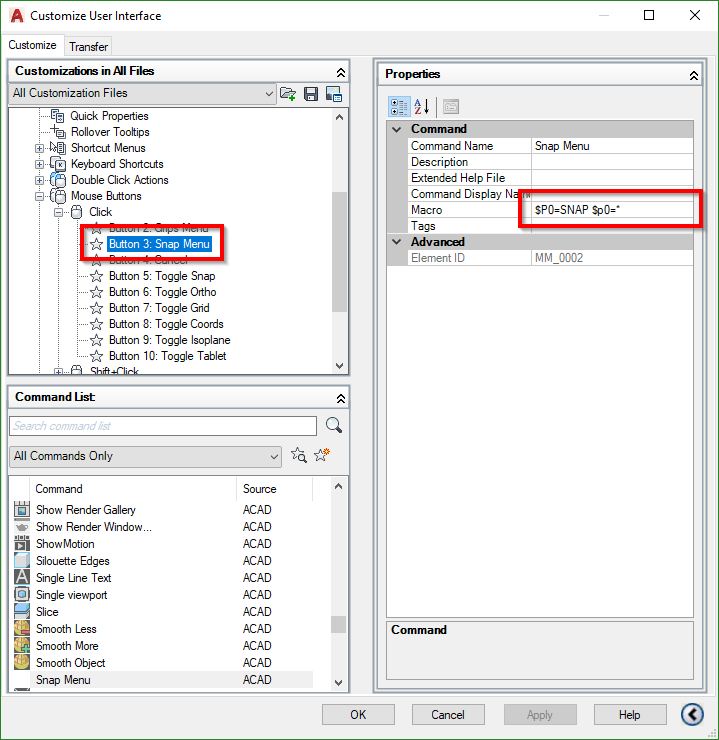Click the Smooth Object command icon
The image size is (719, 740).
point(22,663)
